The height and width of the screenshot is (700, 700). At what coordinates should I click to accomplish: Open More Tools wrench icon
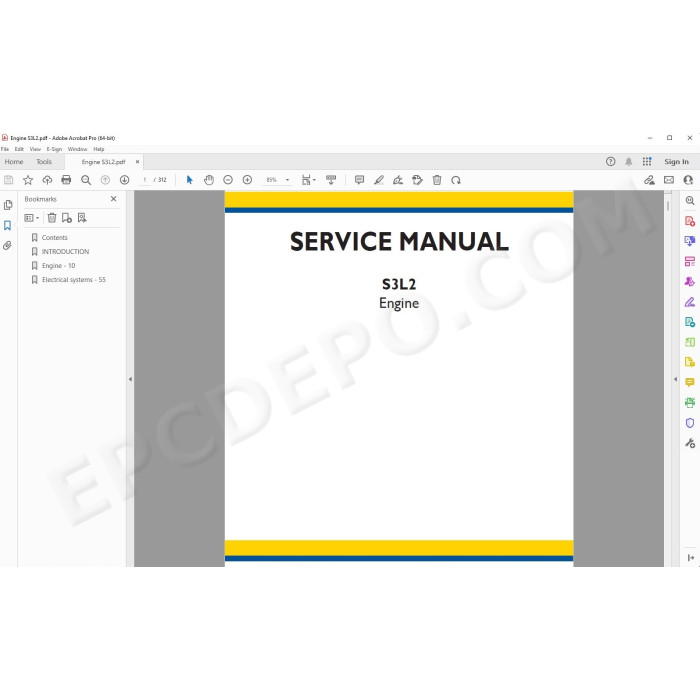click(690, 443)
